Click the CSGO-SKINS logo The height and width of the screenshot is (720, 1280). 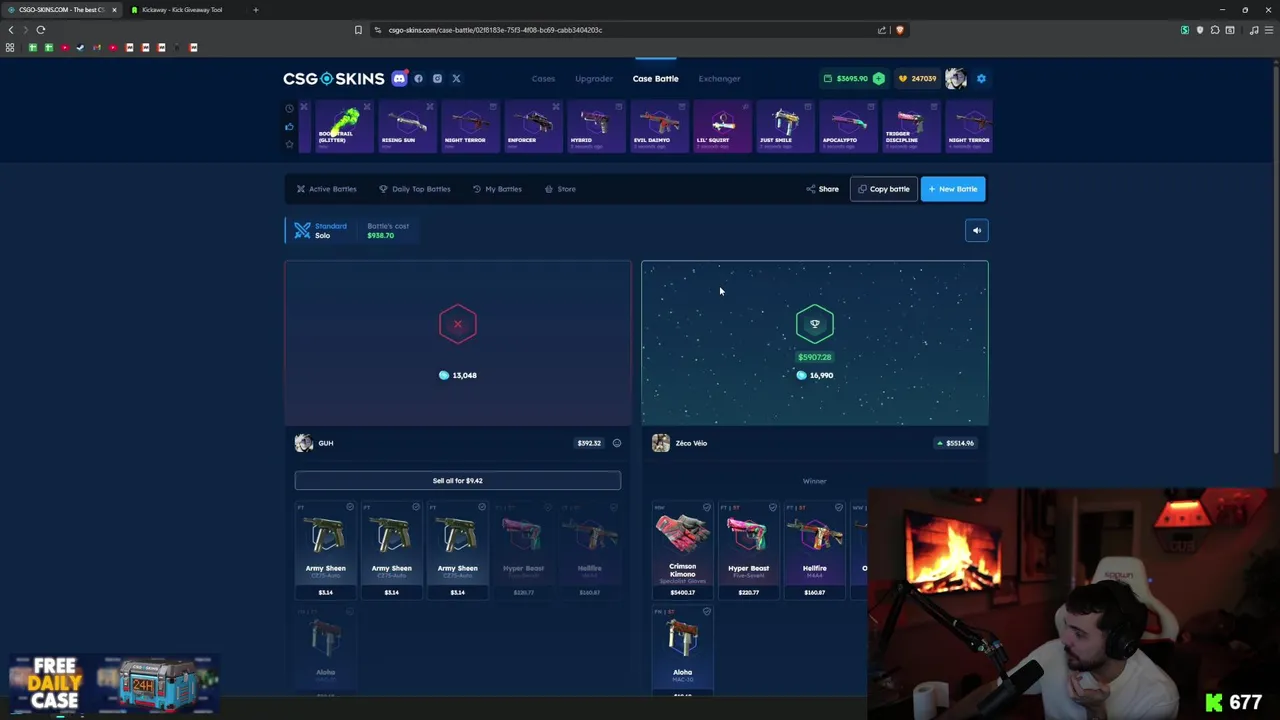[x=333, y=78]
